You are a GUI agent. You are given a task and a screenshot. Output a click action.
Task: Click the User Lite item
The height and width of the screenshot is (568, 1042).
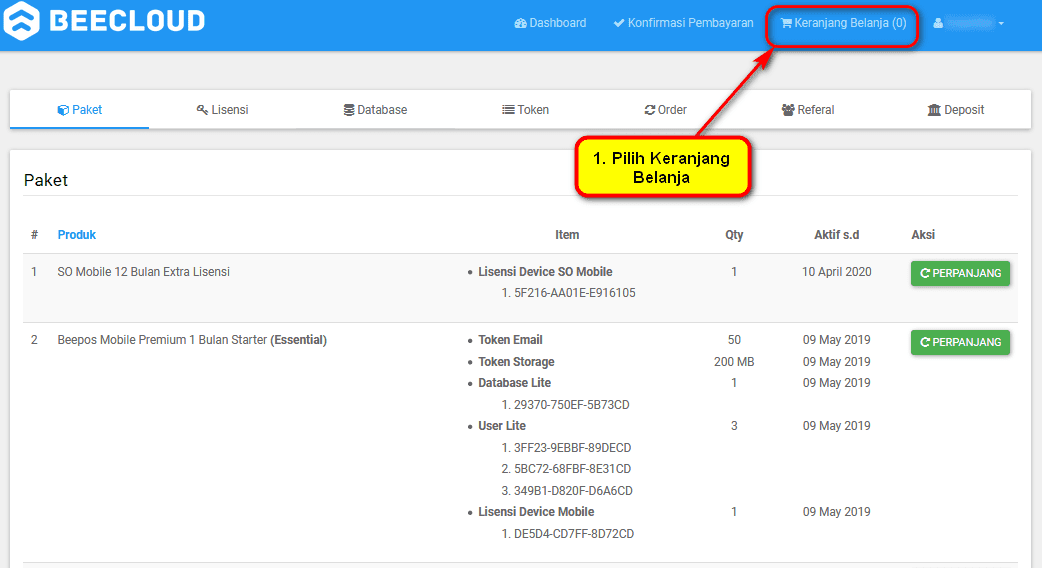(502, 426)
